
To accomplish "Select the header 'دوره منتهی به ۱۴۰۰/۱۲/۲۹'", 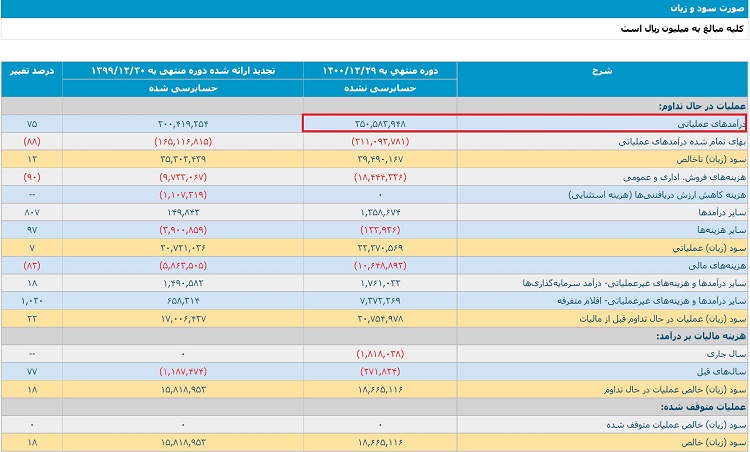I will [x=380, y=71].
